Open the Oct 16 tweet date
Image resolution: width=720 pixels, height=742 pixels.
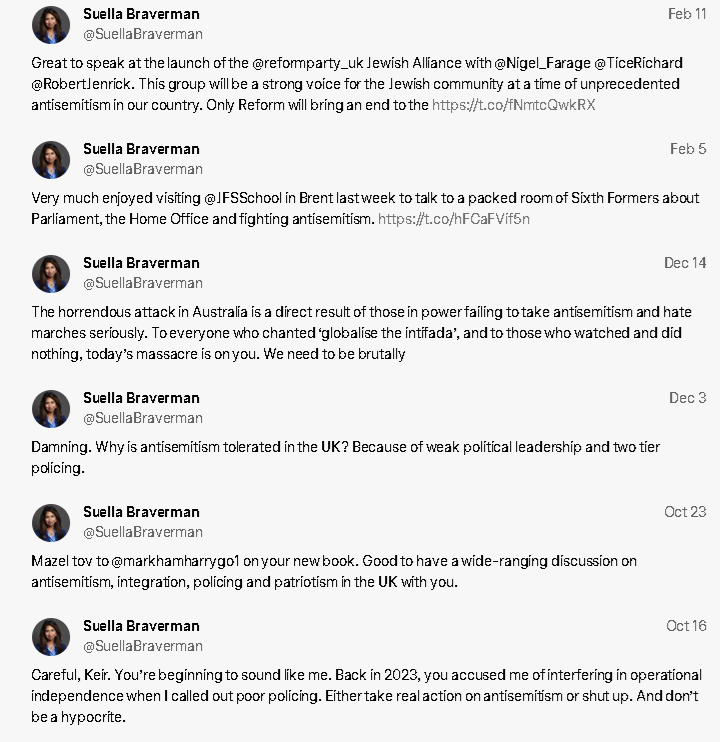(686, 626)
